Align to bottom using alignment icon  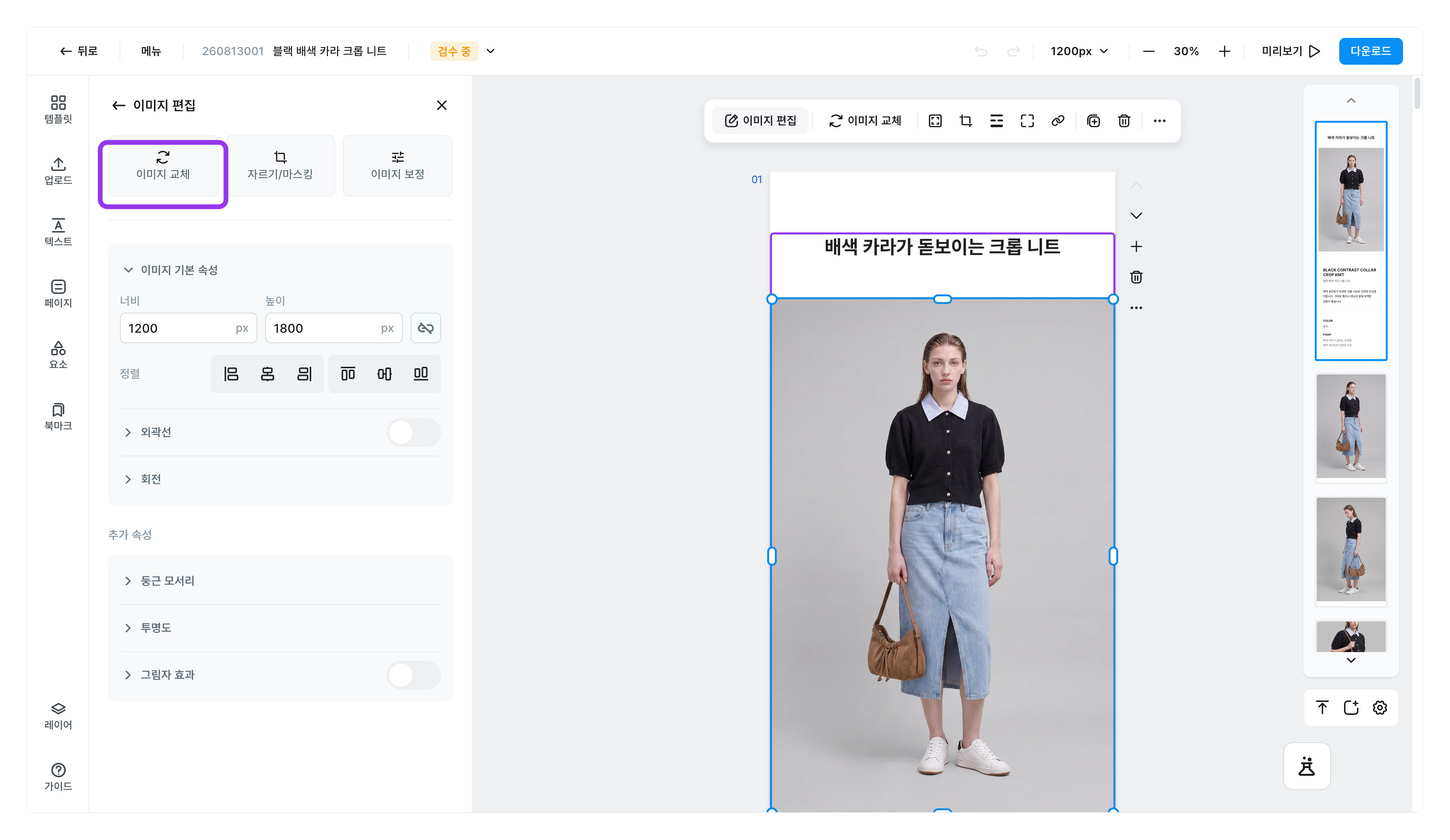[x=421, y=374]
